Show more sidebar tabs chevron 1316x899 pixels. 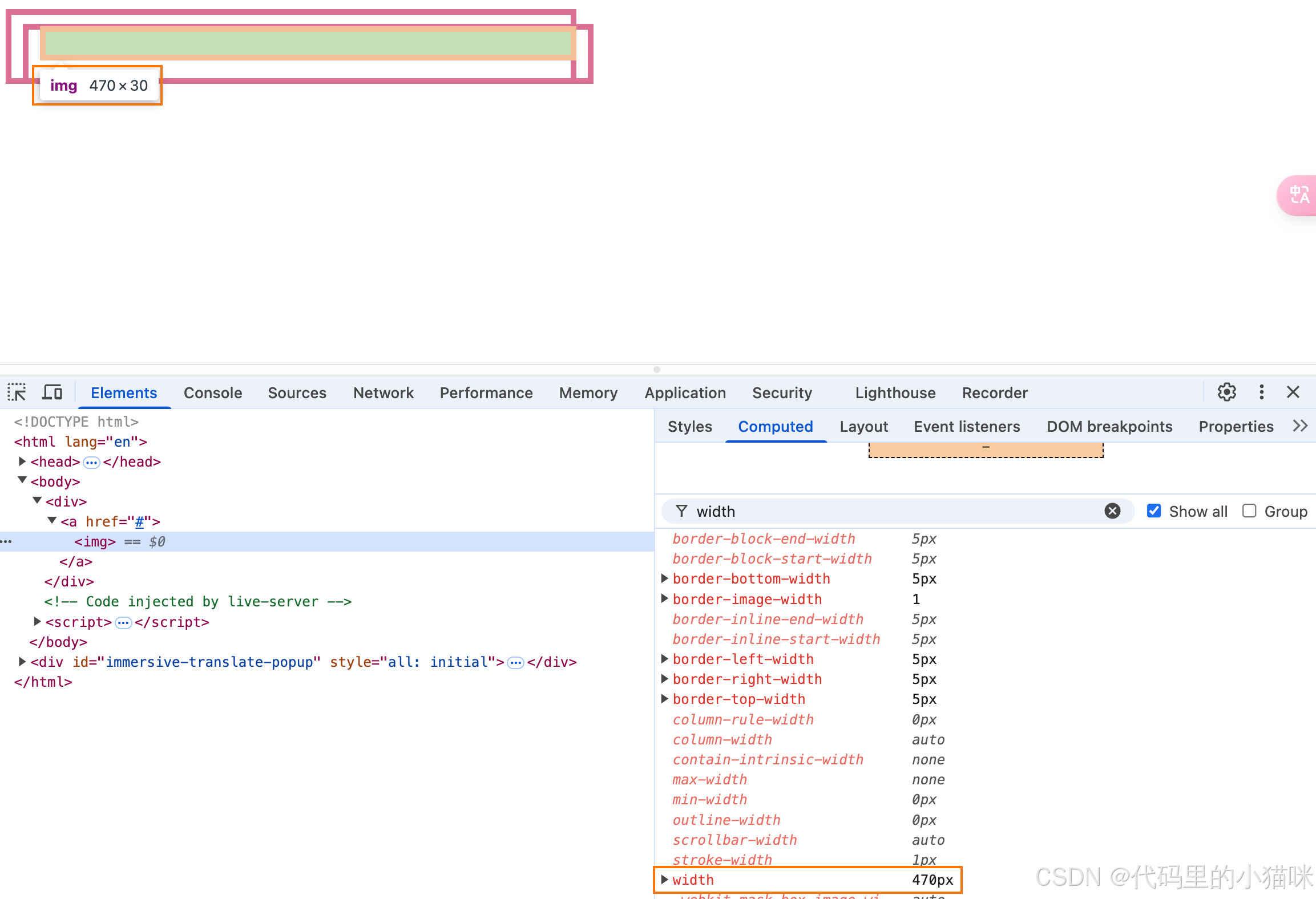1300,426
